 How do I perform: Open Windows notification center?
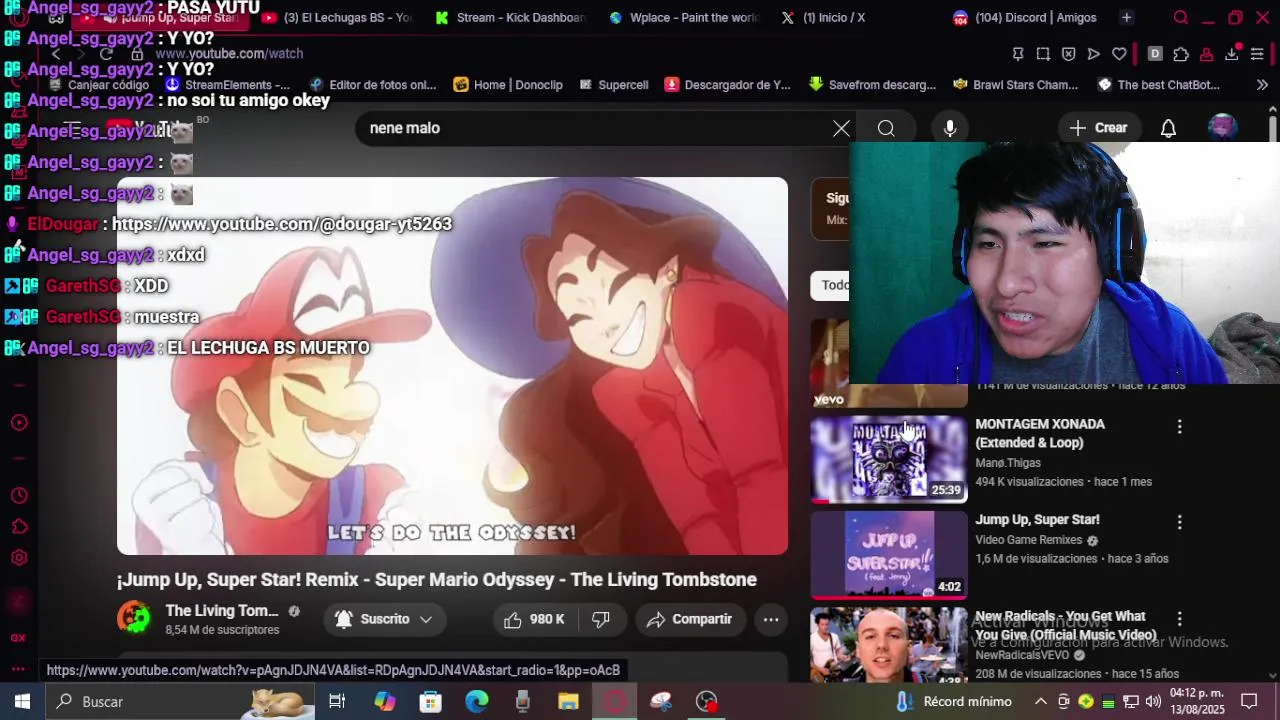tap(1249, 702)
